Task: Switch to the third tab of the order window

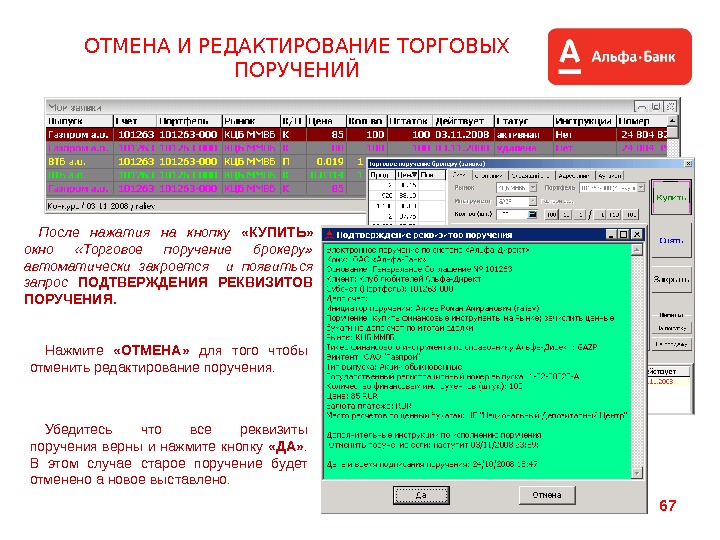Action: (531, 175)
